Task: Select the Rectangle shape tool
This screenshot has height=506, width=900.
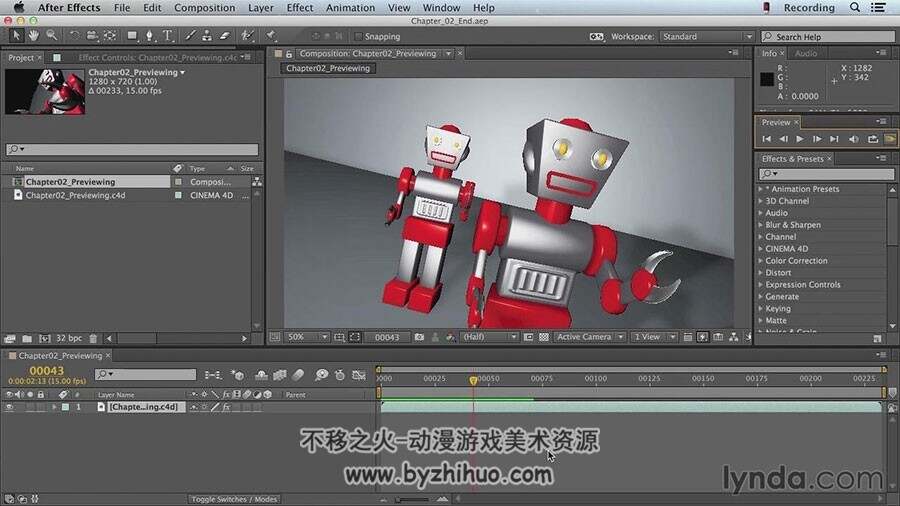Action: (x=132, y=36)
